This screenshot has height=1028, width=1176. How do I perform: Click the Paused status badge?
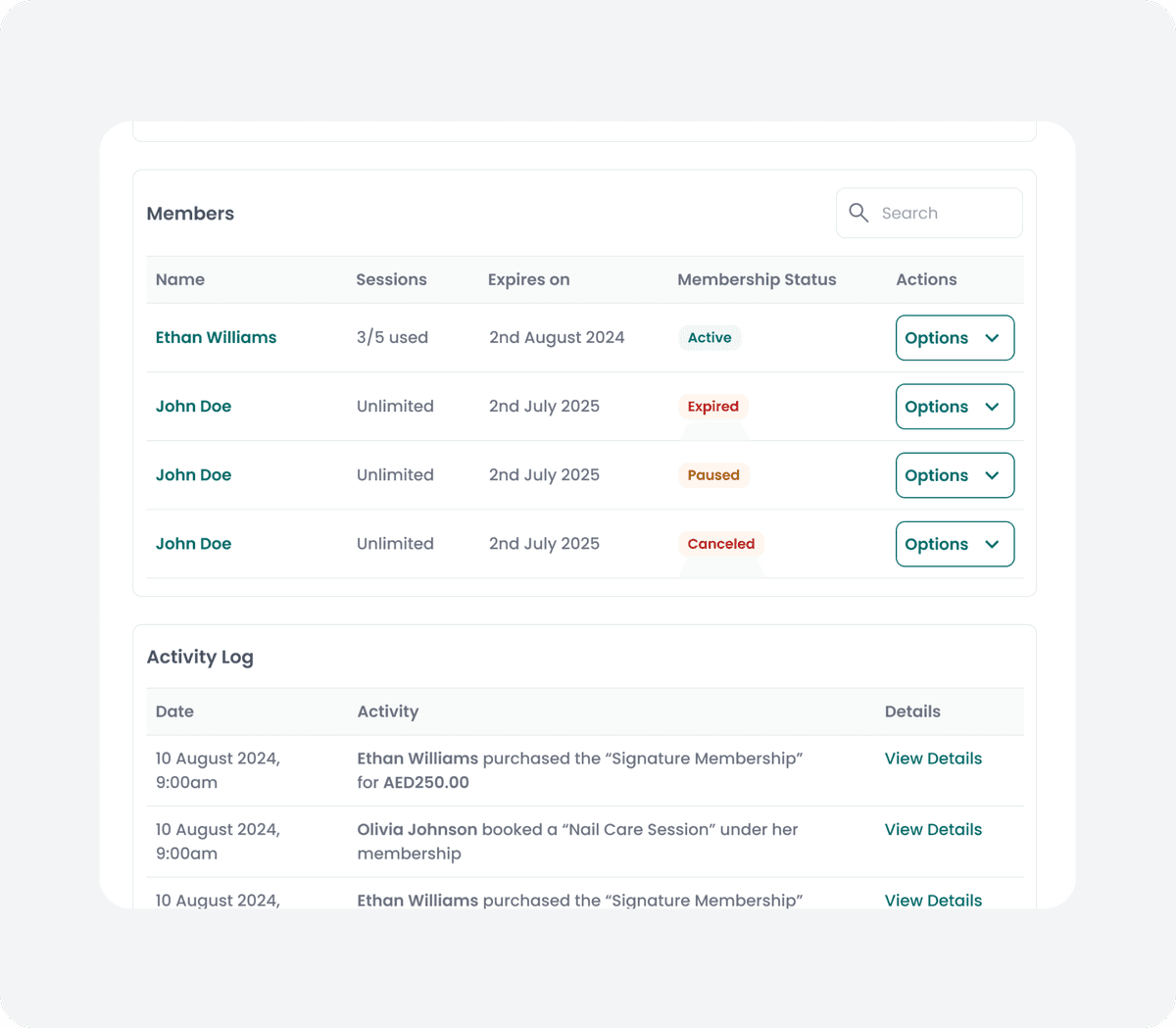[712, 474]
